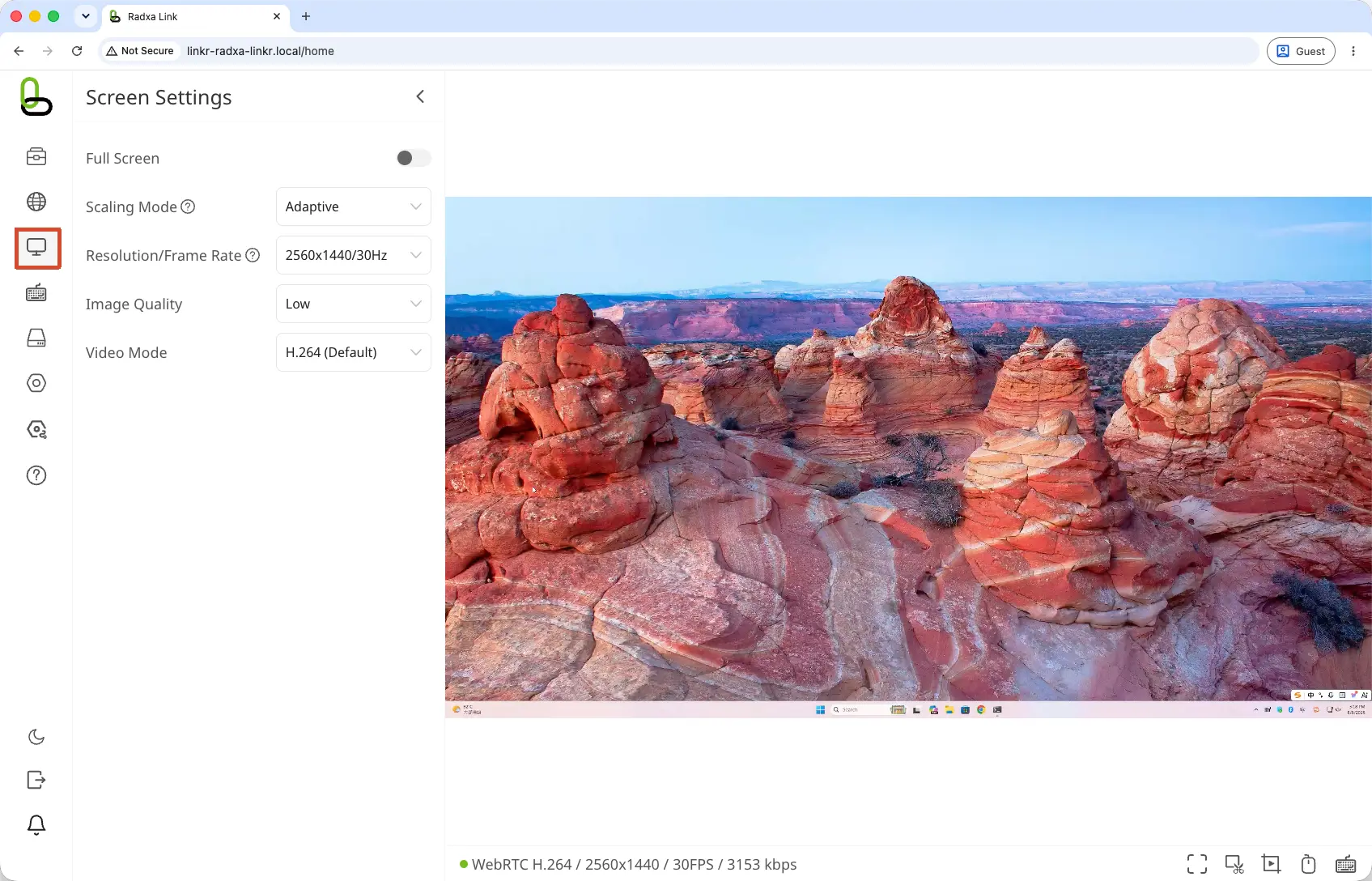
Task: Click the address bar URL
Action: (x=261, y=51)
